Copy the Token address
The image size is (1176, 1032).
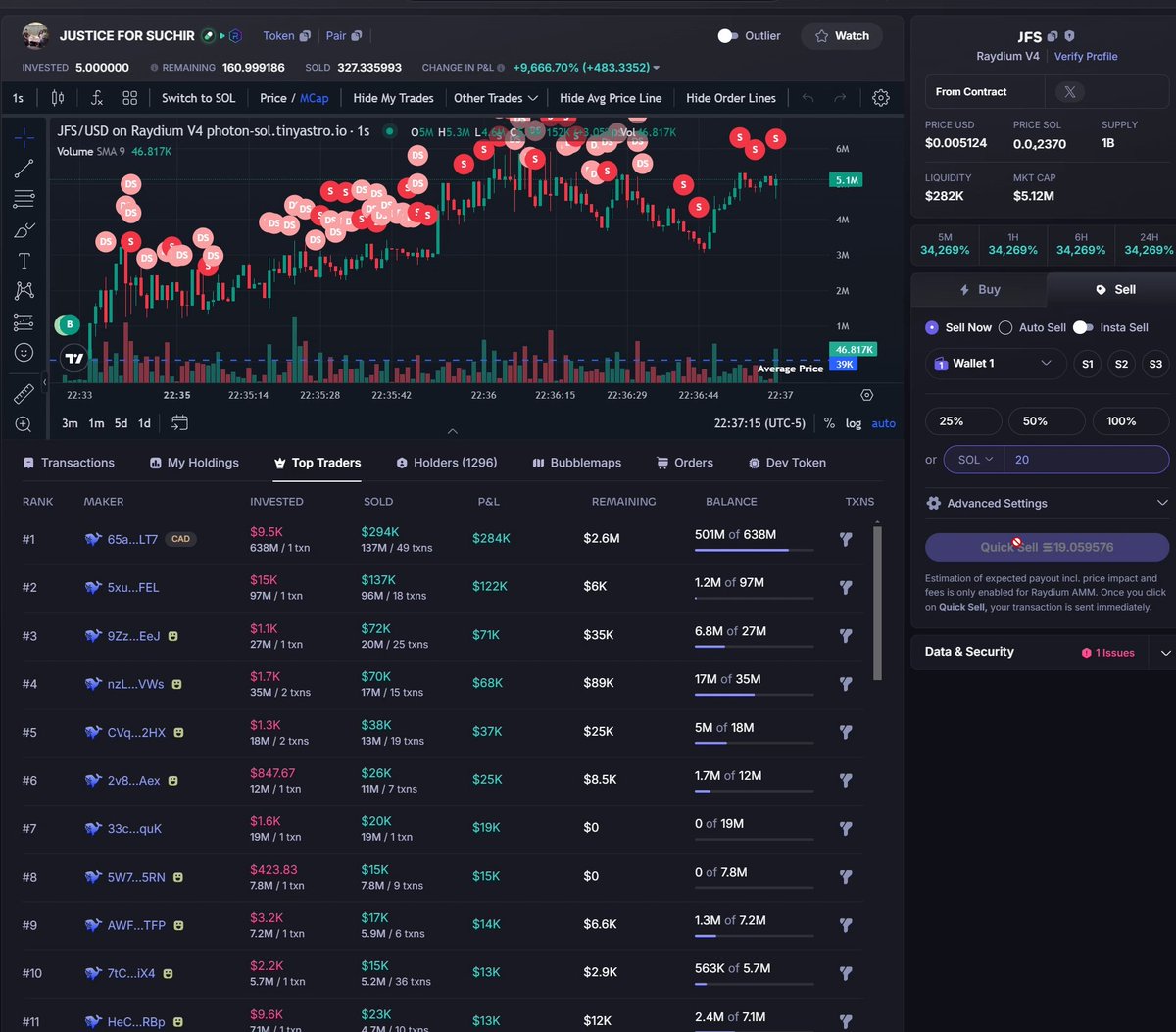click(305, 36)
